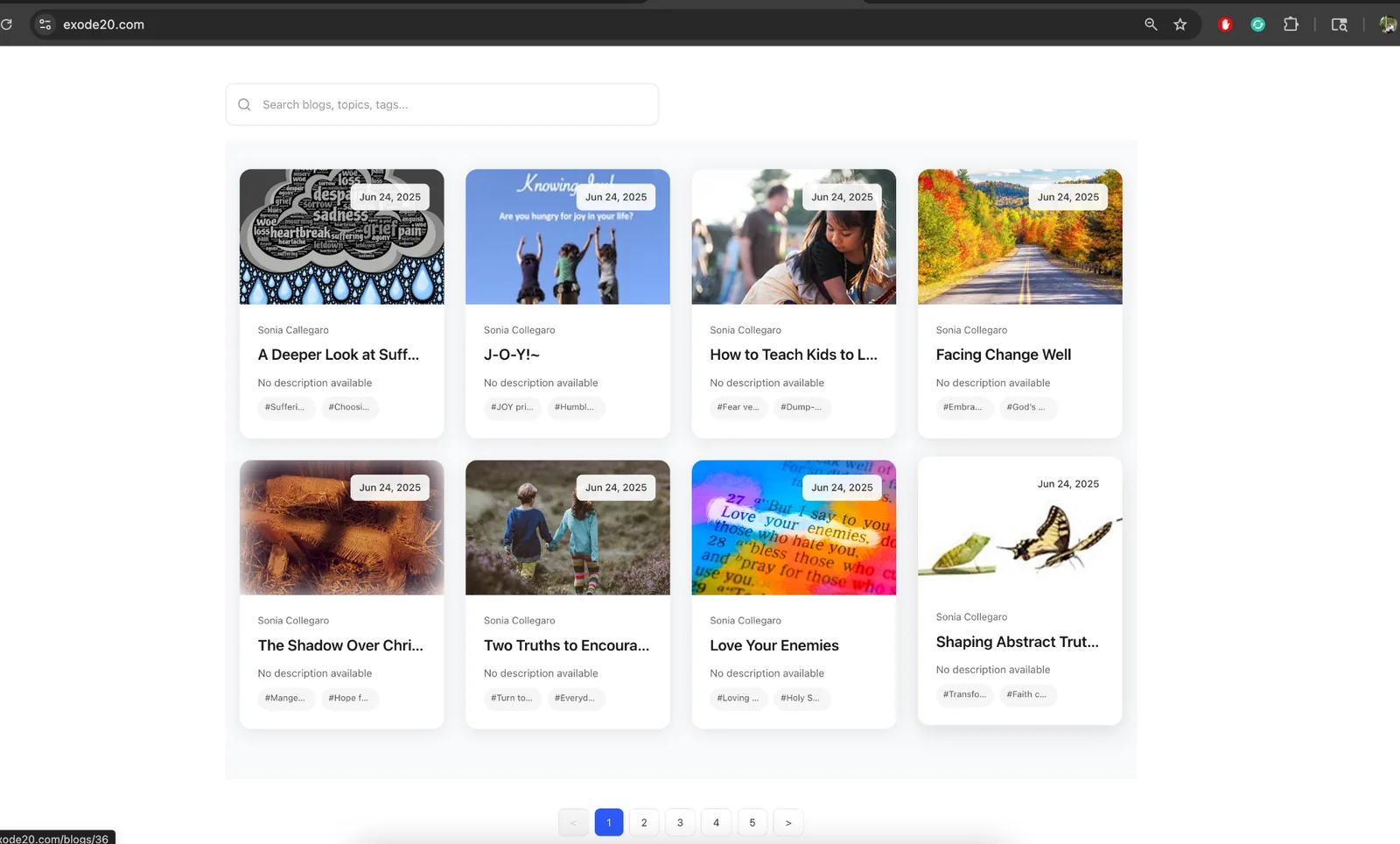The width and height of the screenshot is (1400, 844).
Task: Select the '#Sufferi...' tag
Action: [x=284, y=407]
